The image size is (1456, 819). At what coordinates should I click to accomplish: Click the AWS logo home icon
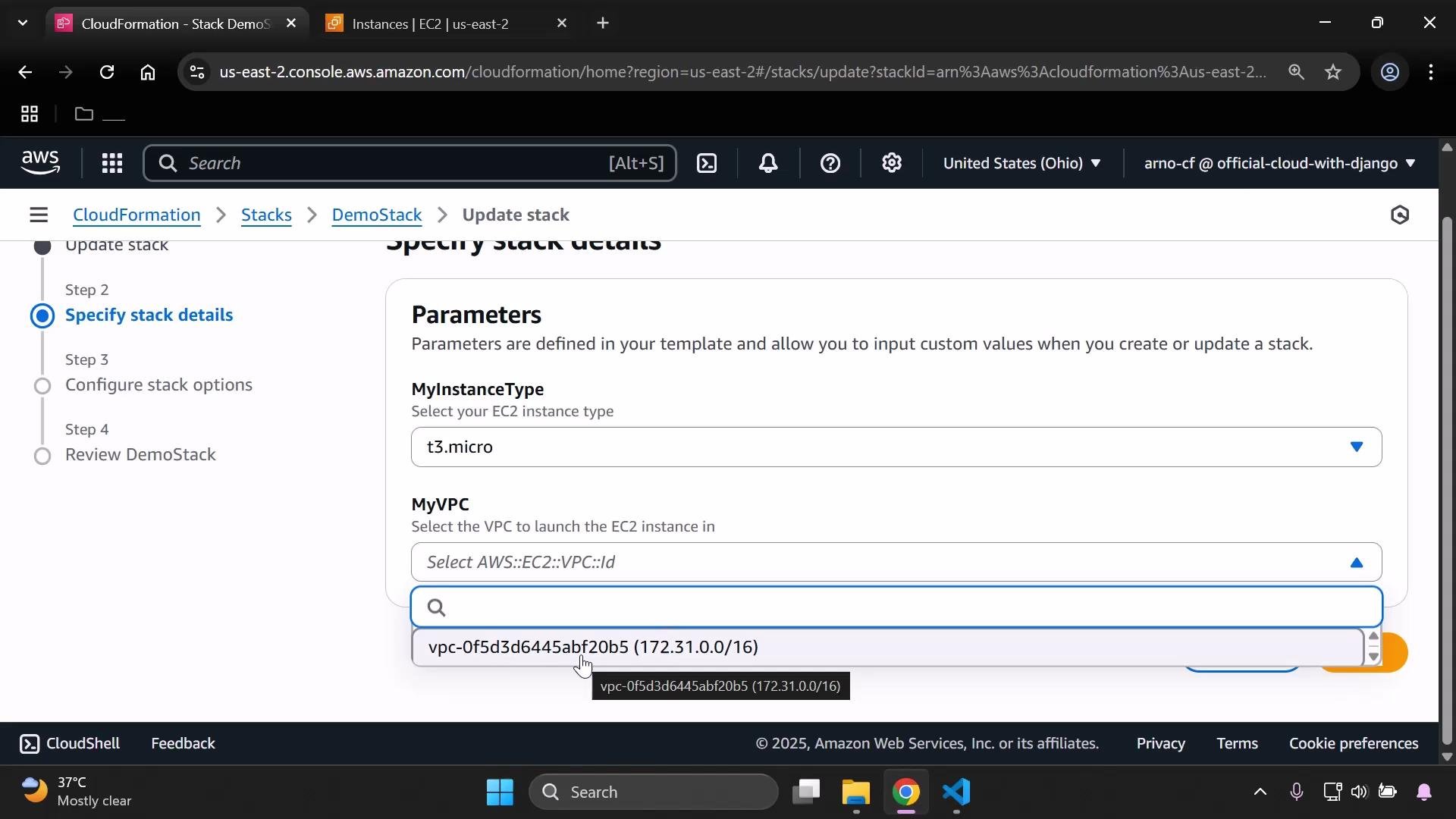coord(40,162)
